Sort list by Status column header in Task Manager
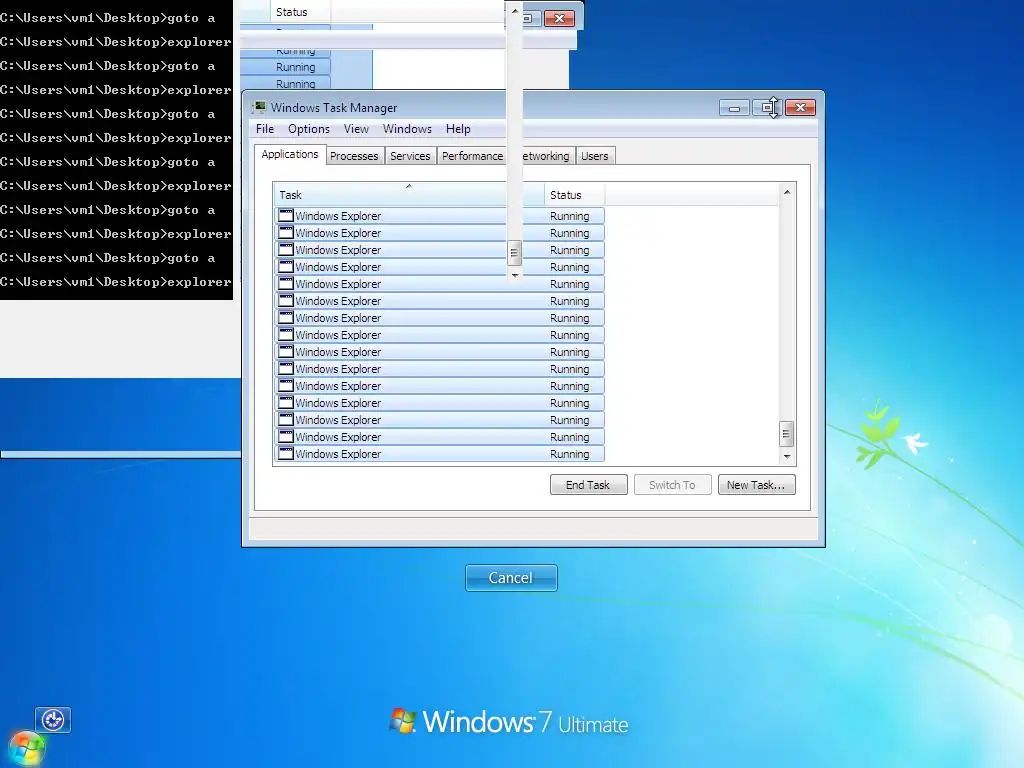 [574, 195]
